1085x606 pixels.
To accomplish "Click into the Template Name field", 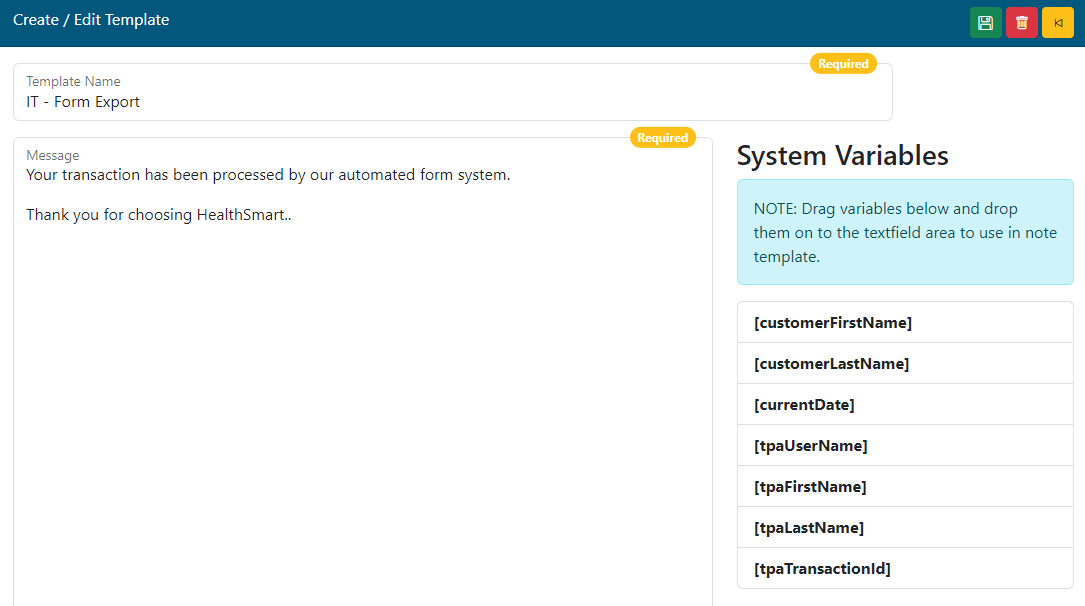I will (x=452, y=102).
